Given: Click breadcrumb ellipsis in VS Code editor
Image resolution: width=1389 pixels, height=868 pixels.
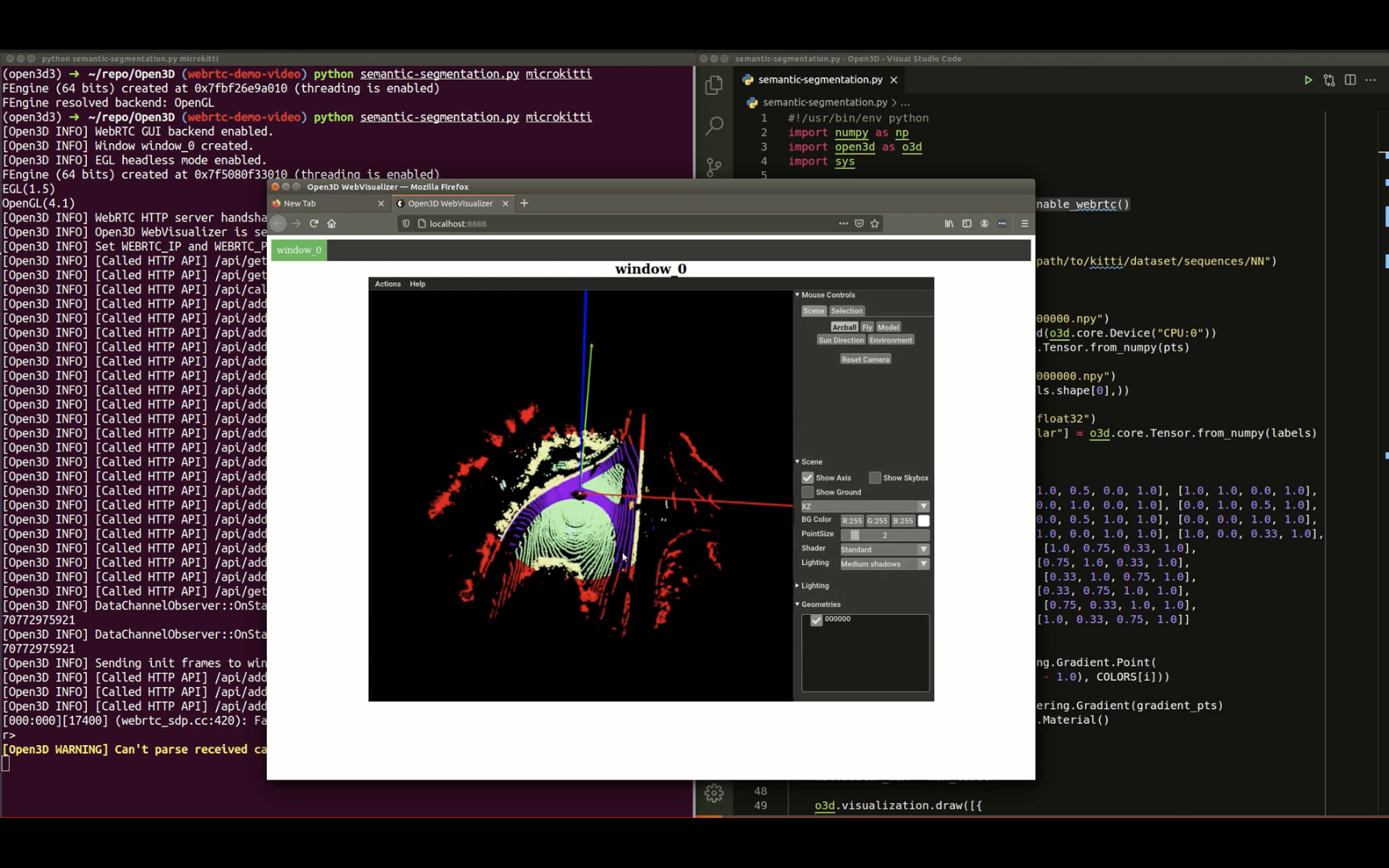Looking at the screenshot, I should click(905, 102).
